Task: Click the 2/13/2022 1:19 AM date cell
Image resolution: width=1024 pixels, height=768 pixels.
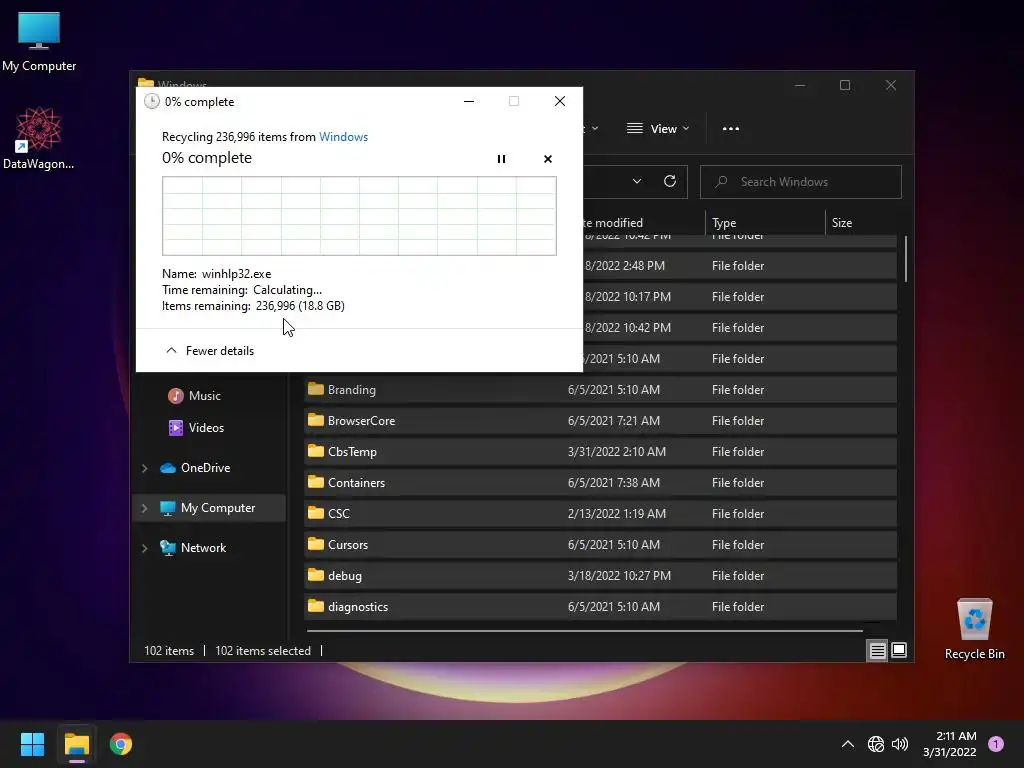Action: pyautogui.click(x=616, y=513)
